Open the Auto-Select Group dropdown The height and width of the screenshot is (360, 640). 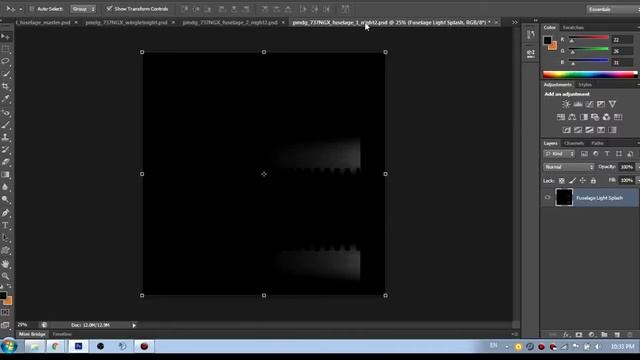[x=83, y=9]
